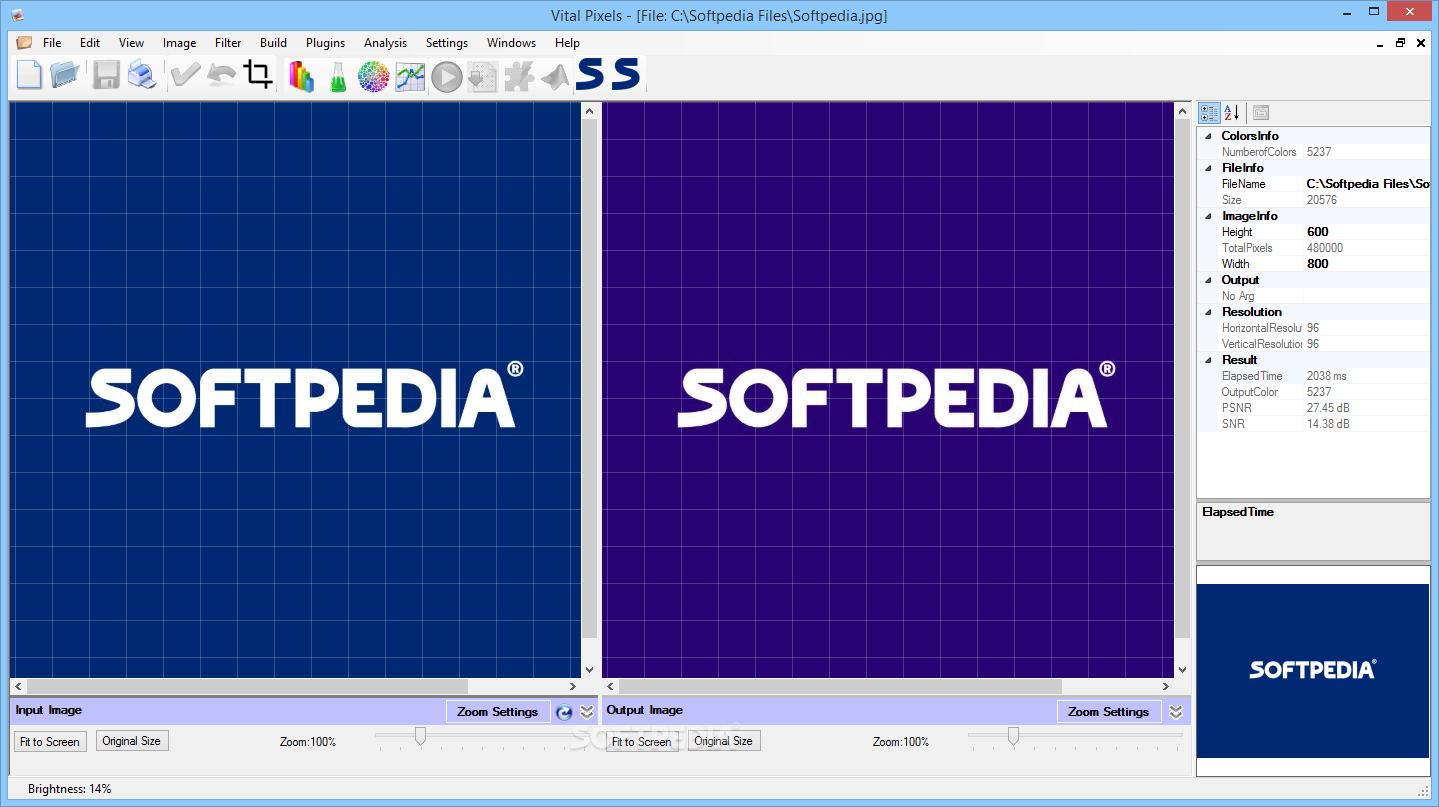Screen dimensions: 1439x807
Task: Click Original Size under Input Image
Action: tap(131, 741)
